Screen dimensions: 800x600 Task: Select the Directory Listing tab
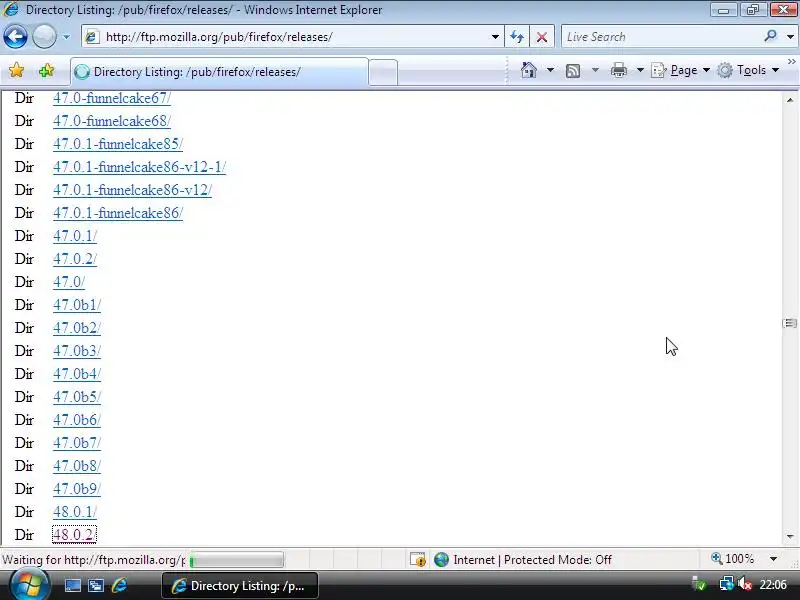coord(219,72)
